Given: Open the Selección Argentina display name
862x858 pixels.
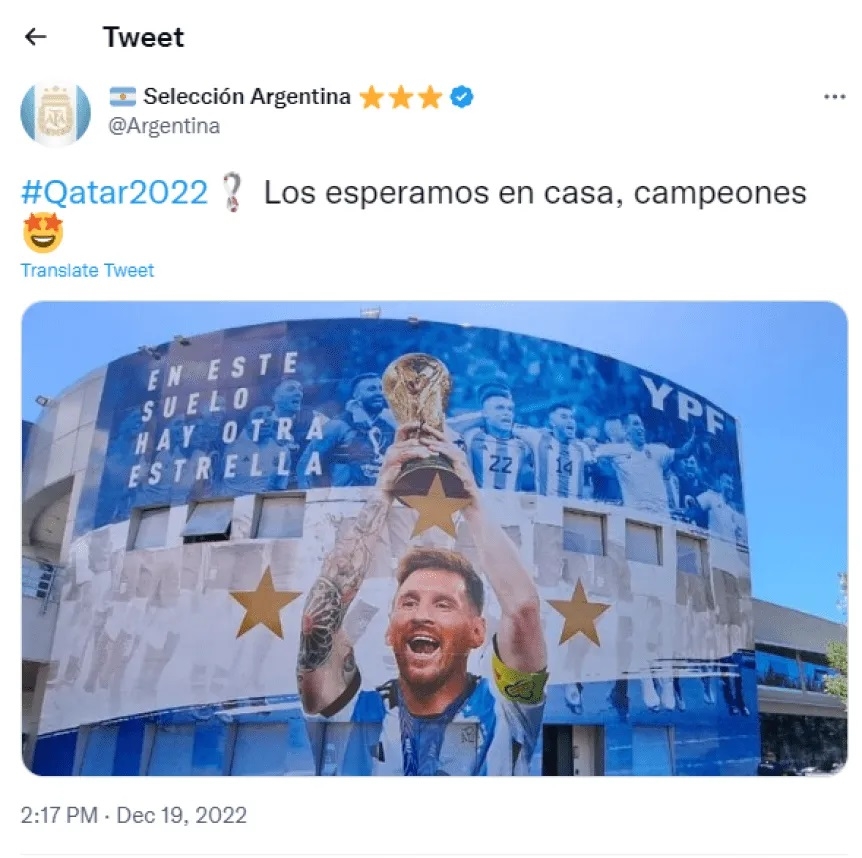Looking at the screenshot, I should [247, 97].
